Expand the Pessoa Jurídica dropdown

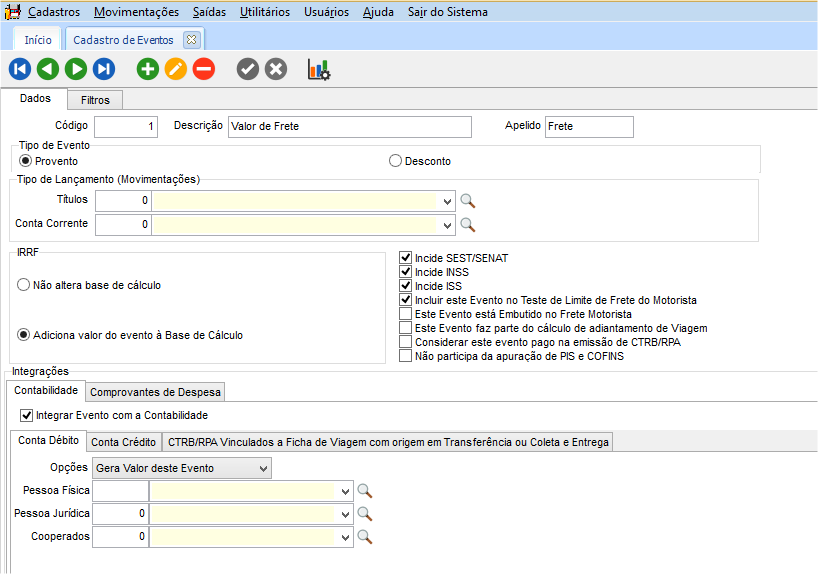pyautogui.click(x=345, y=514)
